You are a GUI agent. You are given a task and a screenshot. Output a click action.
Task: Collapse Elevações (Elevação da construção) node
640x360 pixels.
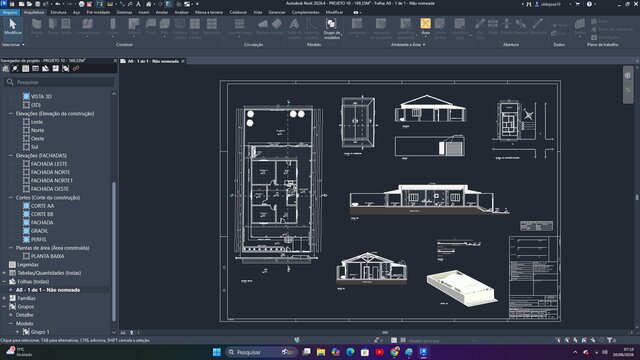(11, 113)
